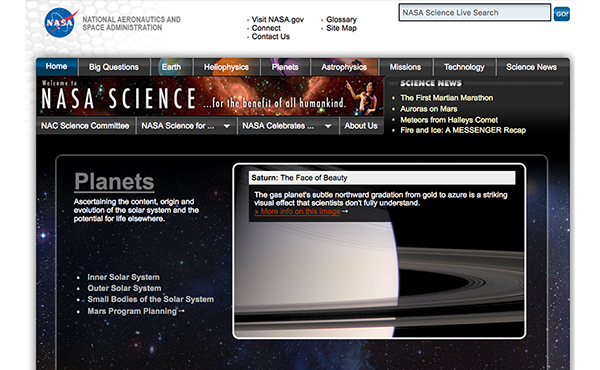Focus the NASA Science Live Search field
Image resolution: width=600 pixels, height=370 pixels.
click(474, 13)
